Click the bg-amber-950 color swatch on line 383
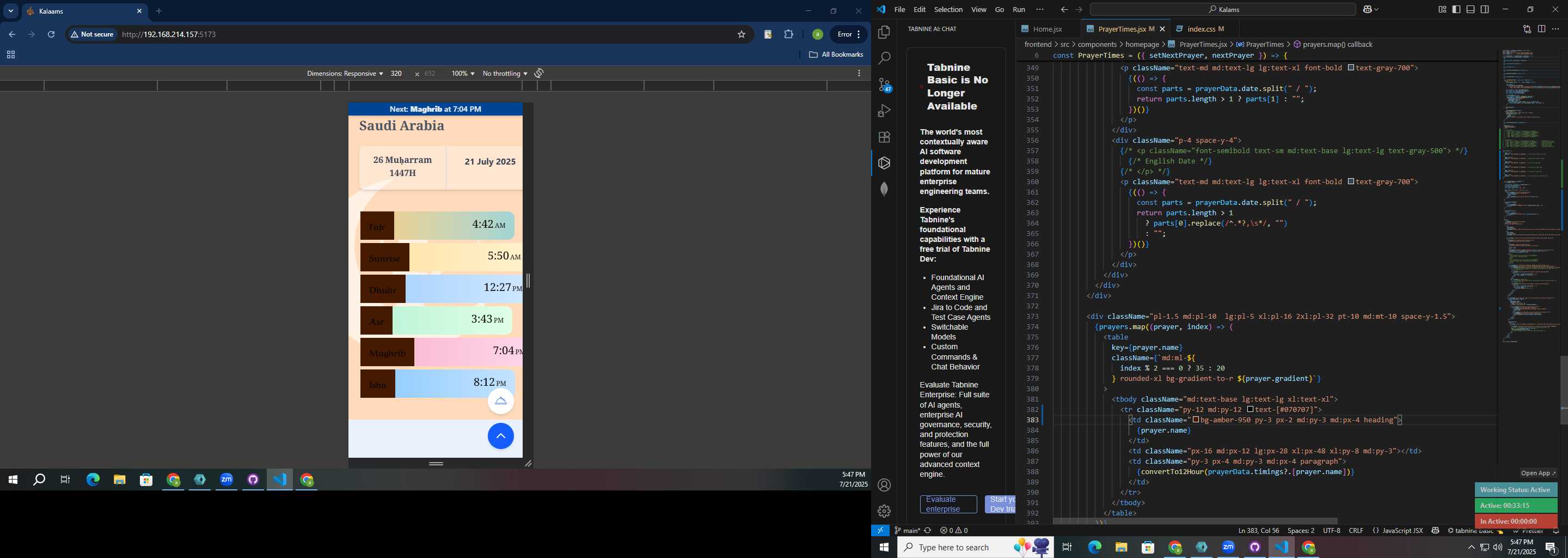This screenshot has height=558, width=1568. click(1196, 420)
